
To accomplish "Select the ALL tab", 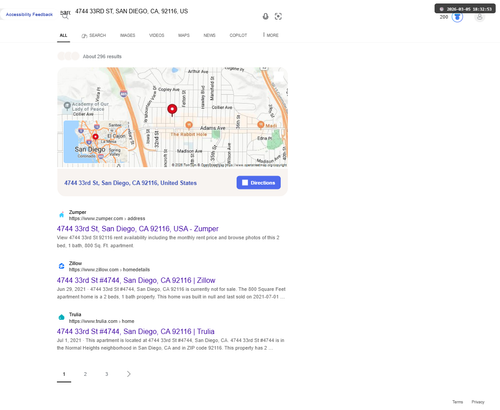I will click(63, 35).
